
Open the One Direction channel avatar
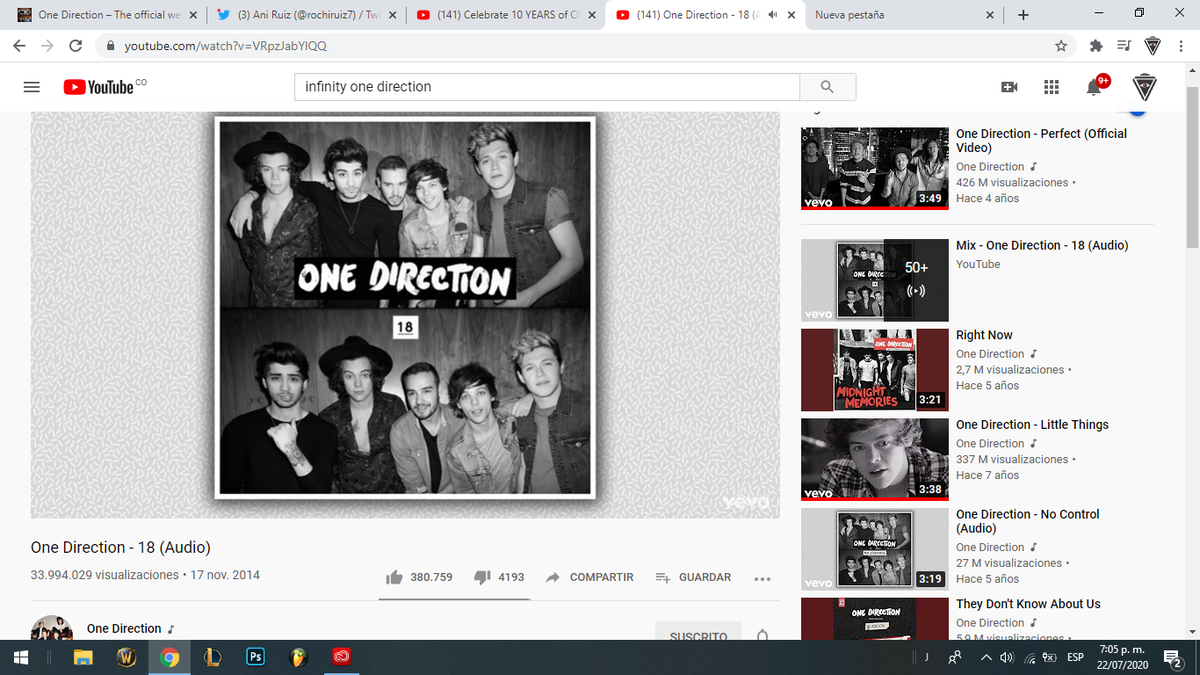click(52, 630)
